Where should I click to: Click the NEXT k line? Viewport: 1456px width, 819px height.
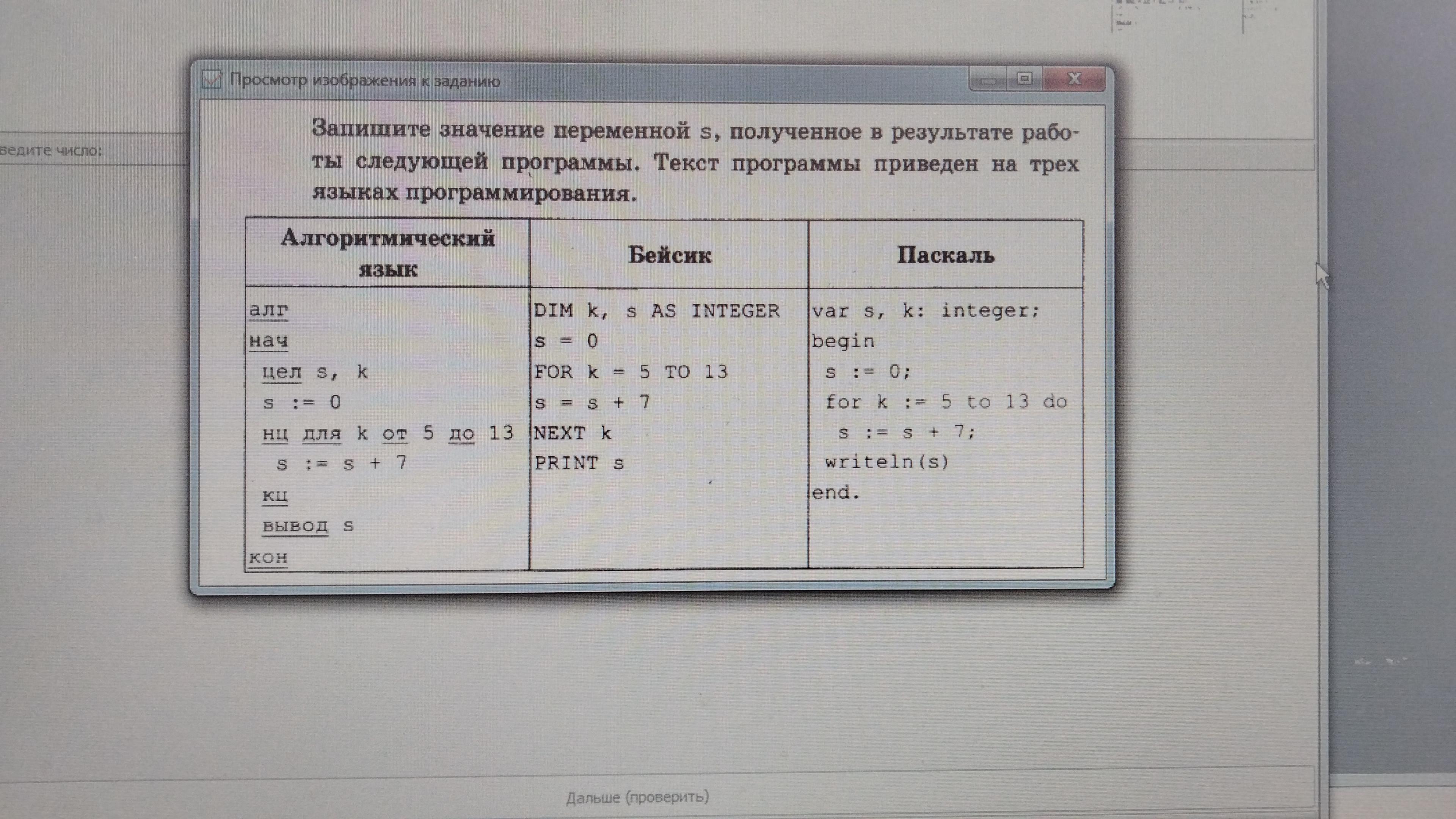coord(573,433)
